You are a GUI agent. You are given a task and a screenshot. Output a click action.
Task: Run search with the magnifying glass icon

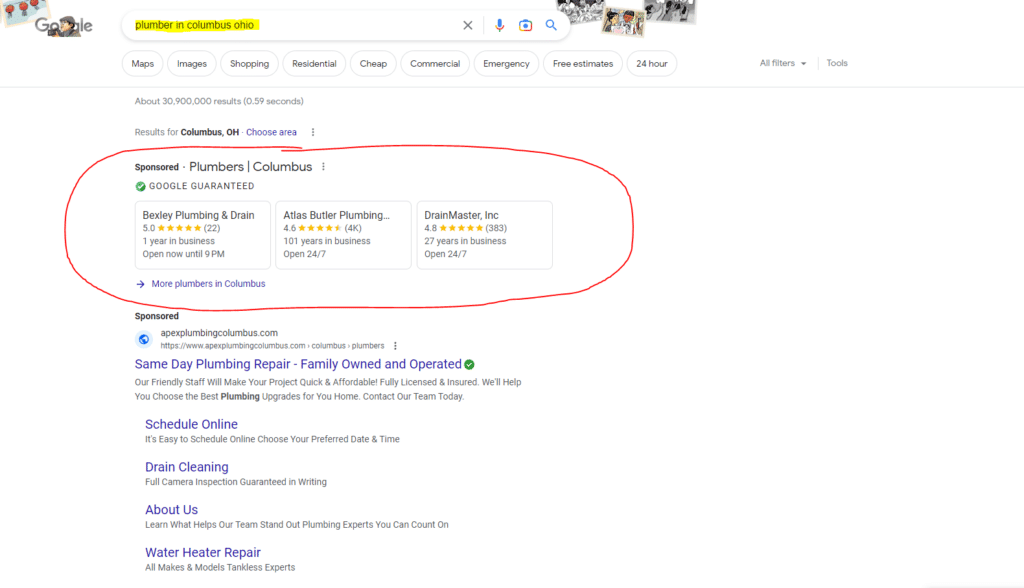(x=551, y=25)
